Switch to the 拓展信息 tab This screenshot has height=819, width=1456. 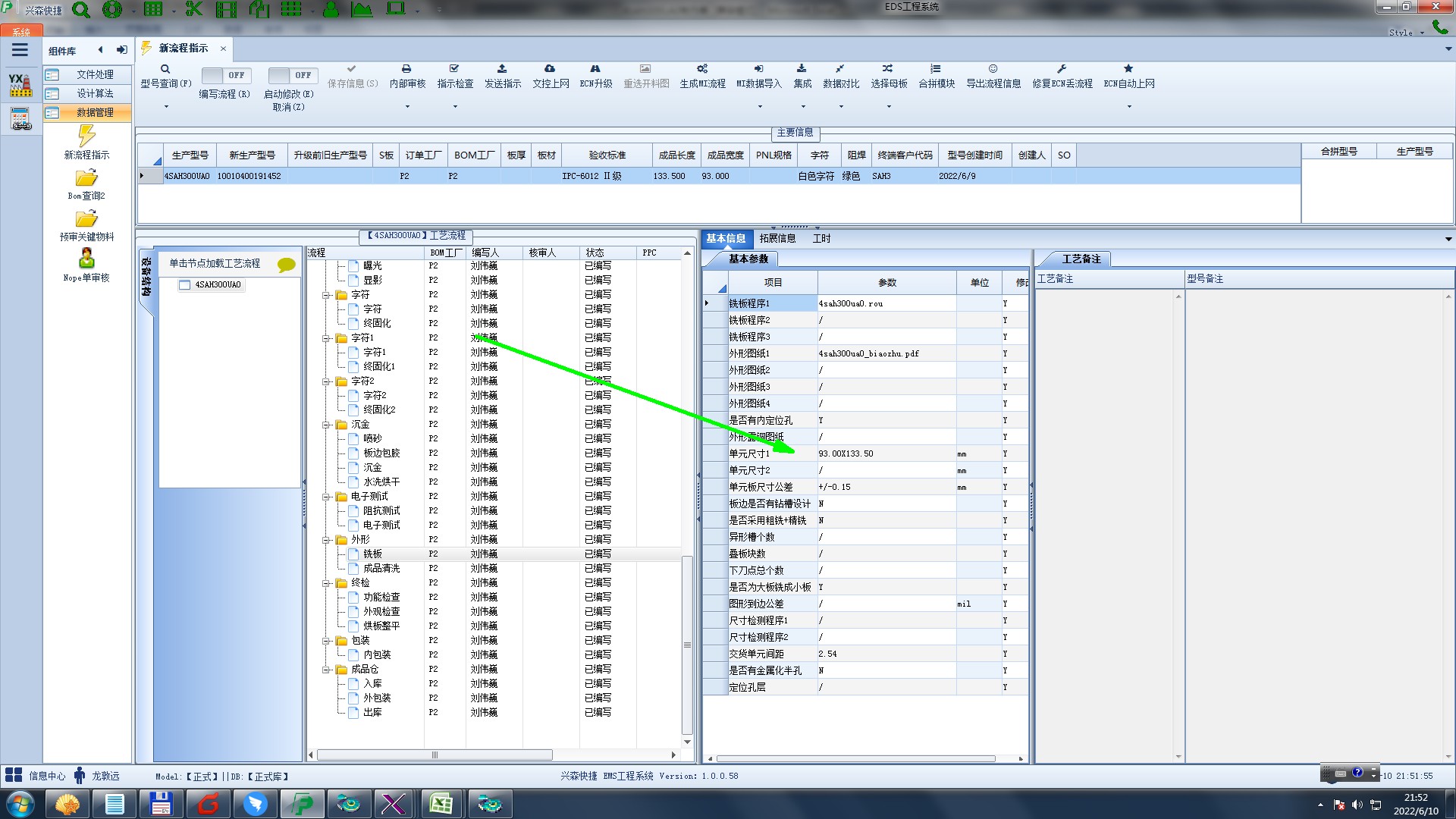(777, 238)
